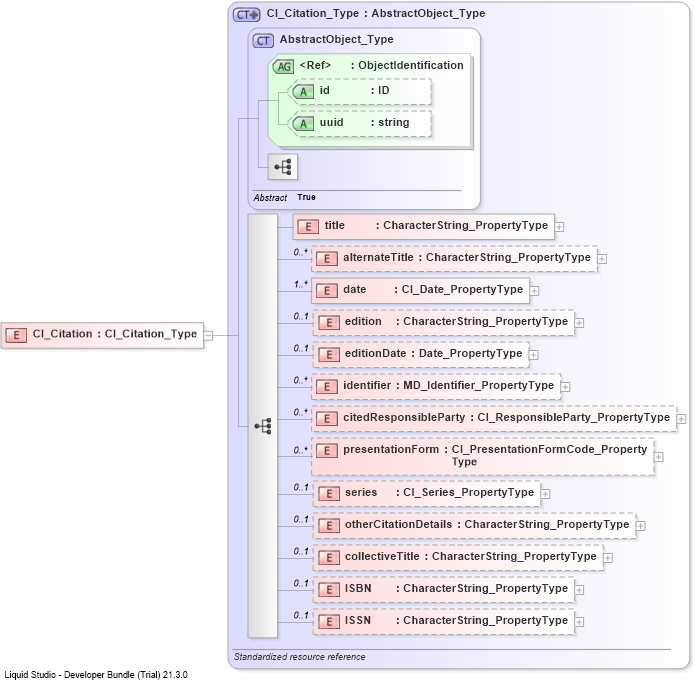Click the CT+ icon of CI_Citation_Type

click(247, 15)
